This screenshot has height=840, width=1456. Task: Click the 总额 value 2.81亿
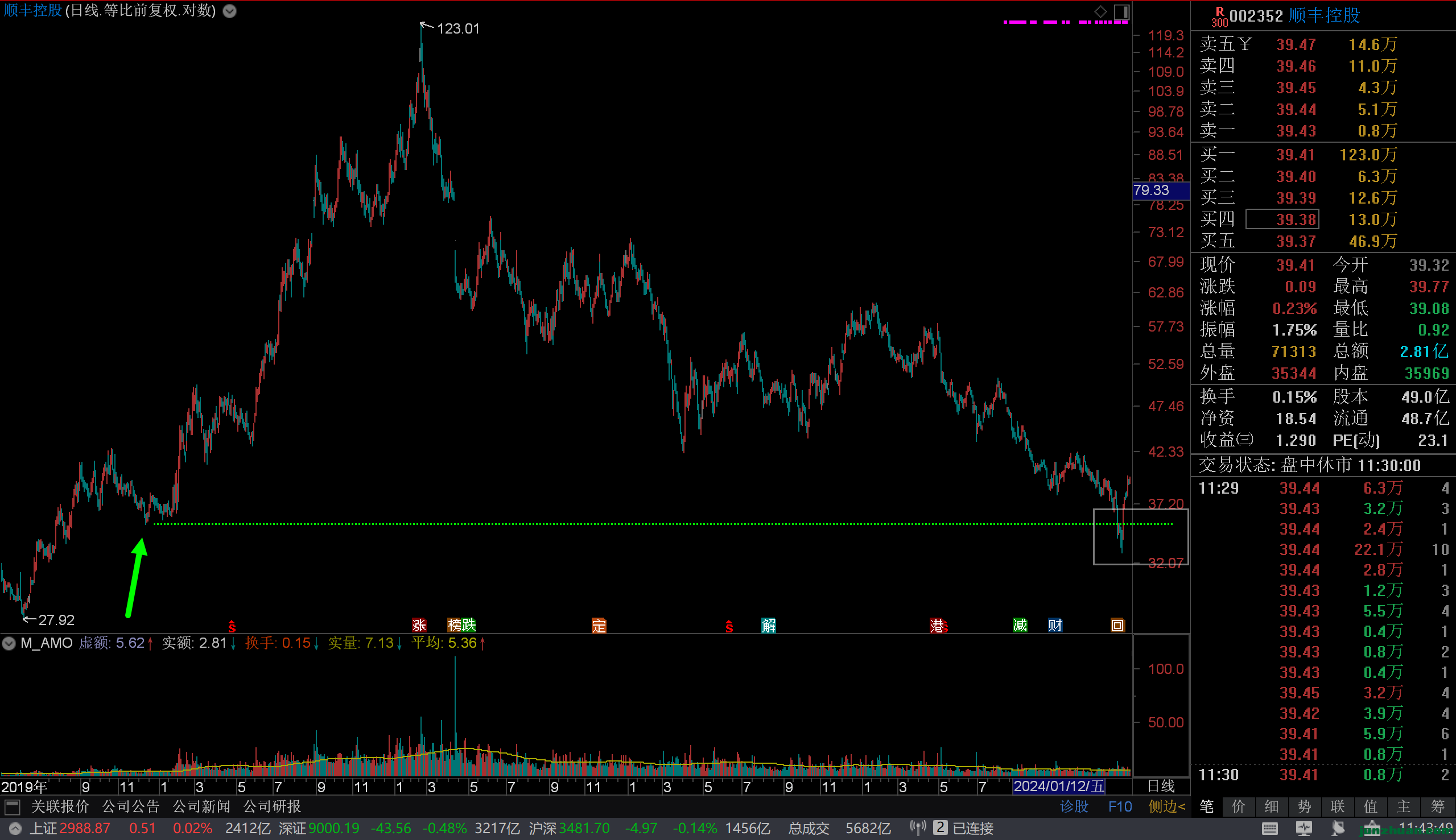click(1424, 351)
